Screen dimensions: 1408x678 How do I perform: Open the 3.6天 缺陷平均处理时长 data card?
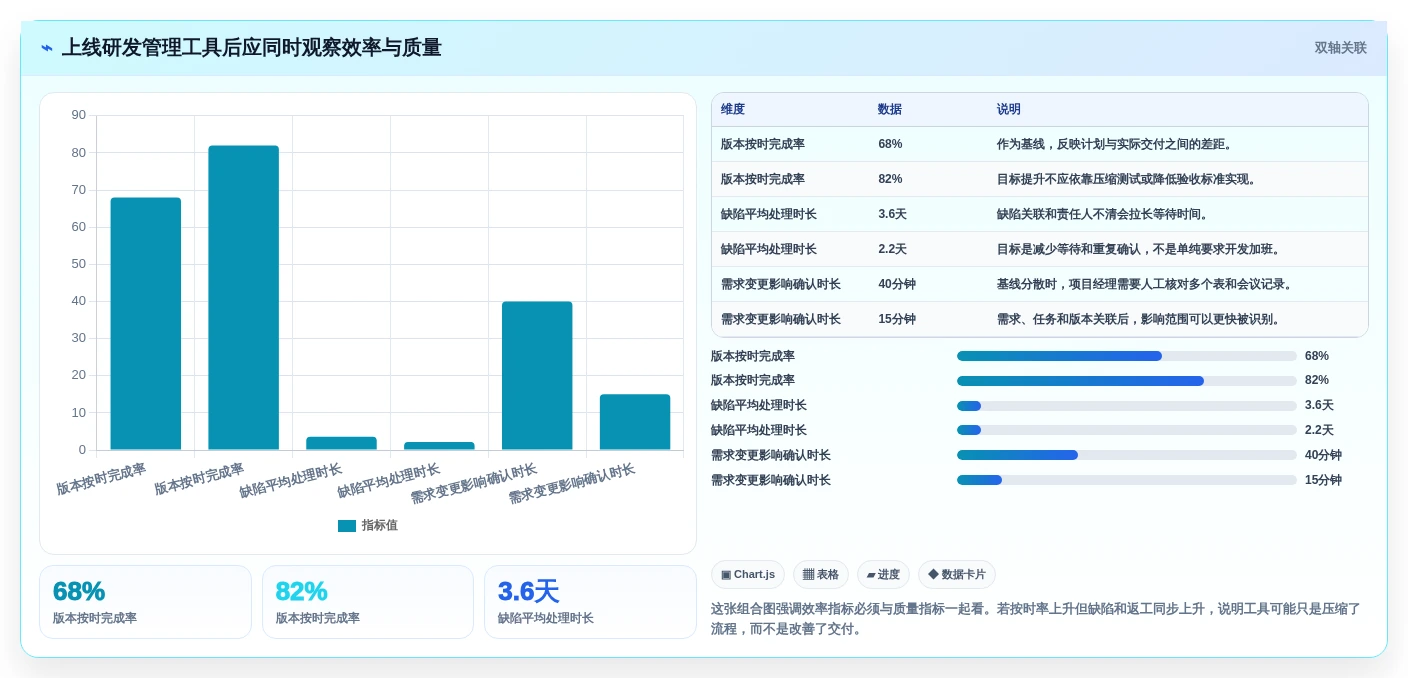590,602
